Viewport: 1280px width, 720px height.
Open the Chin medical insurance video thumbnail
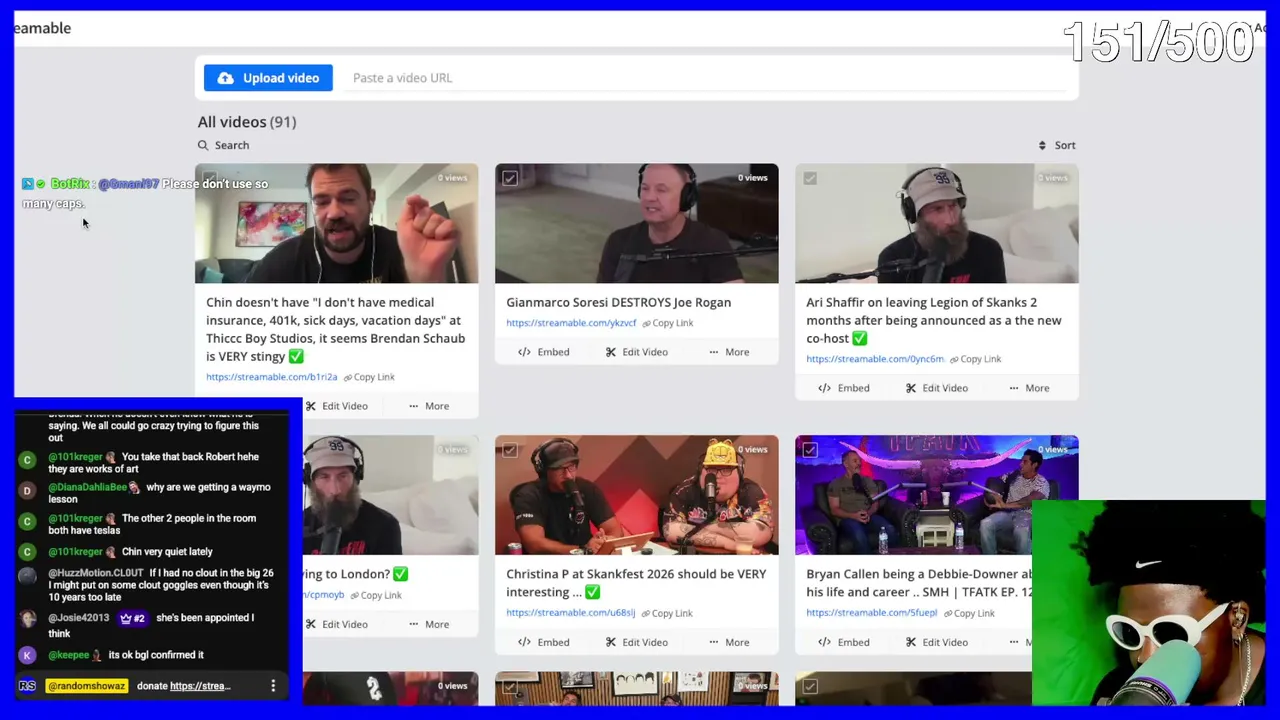pos(336,224)
